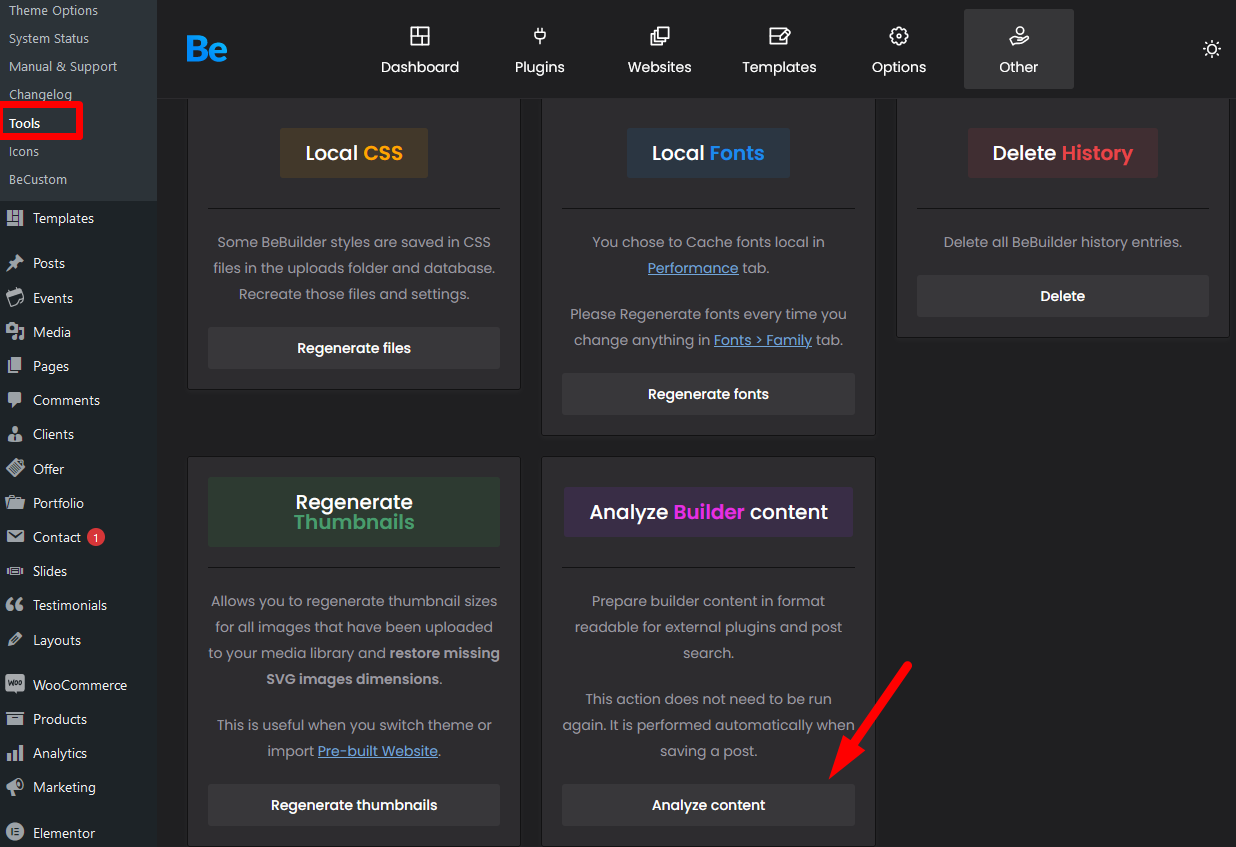Click the Analyze content button
Screen dimensions: 1236x847
708,805
